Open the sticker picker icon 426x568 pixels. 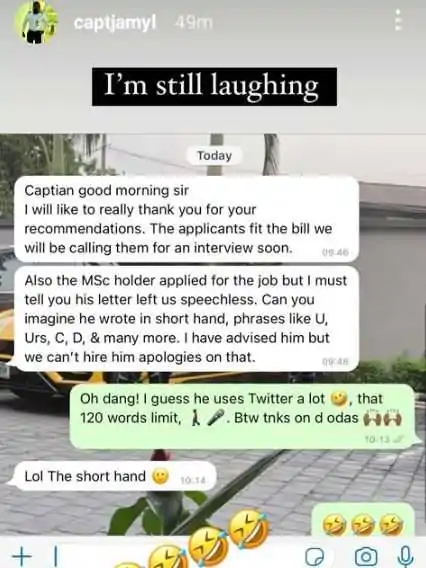(314, 556)
